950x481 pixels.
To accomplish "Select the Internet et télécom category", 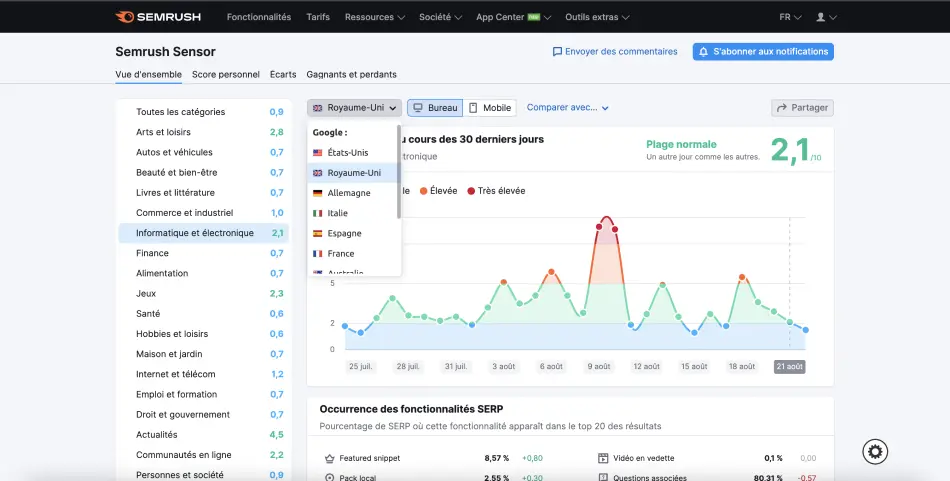I will [x=204, y=374].
